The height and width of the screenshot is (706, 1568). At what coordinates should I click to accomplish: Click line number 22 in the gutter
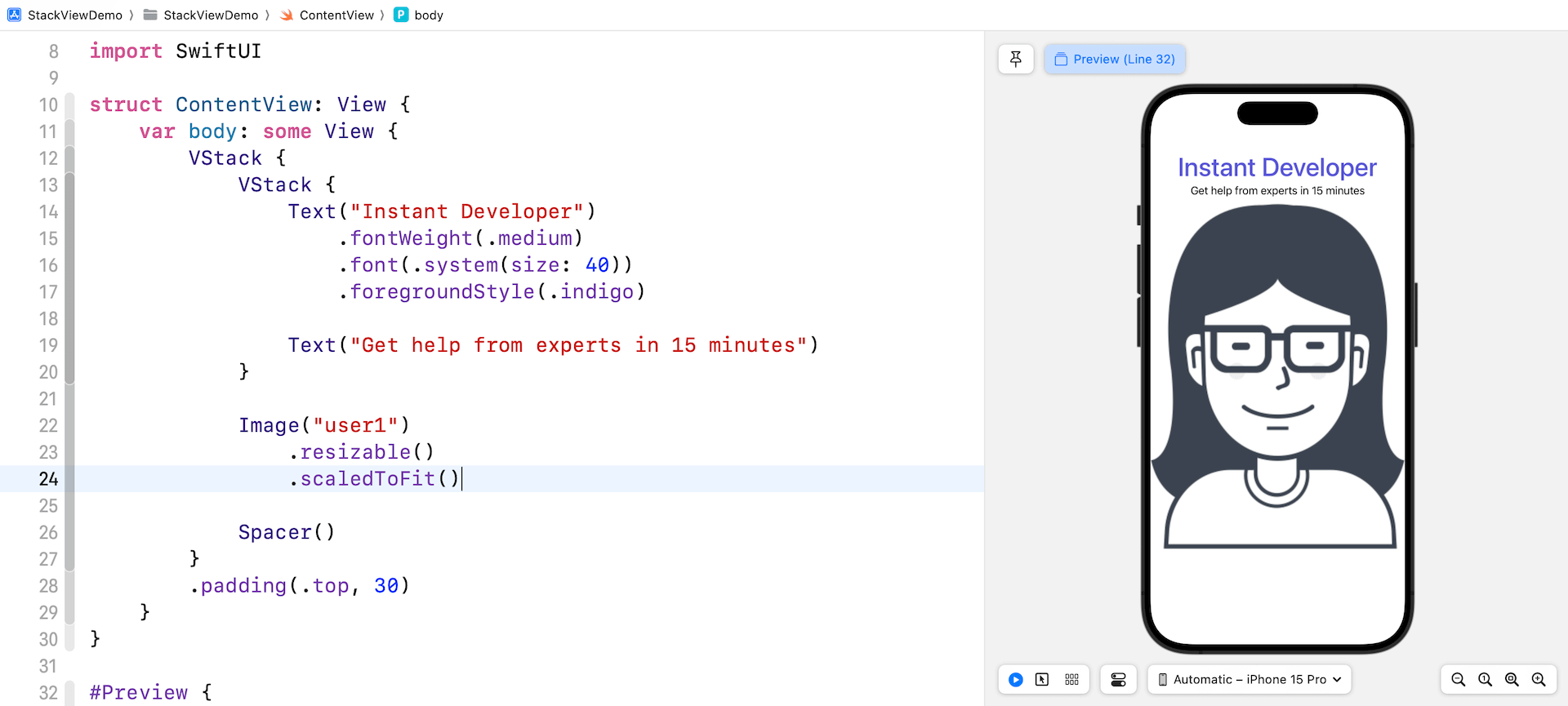click(48, 426)
